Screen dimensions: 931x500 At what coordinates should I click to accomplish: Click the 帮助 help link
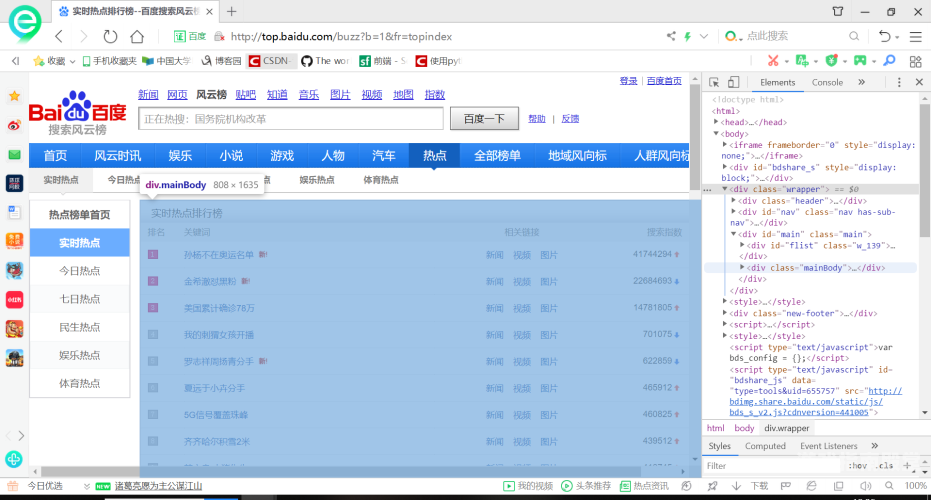tap(537, 119)
